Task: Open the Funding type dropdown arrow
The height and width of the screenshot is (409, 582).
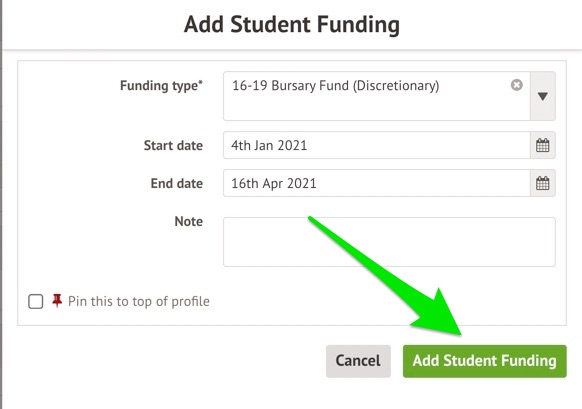Action: coord(543,96)
